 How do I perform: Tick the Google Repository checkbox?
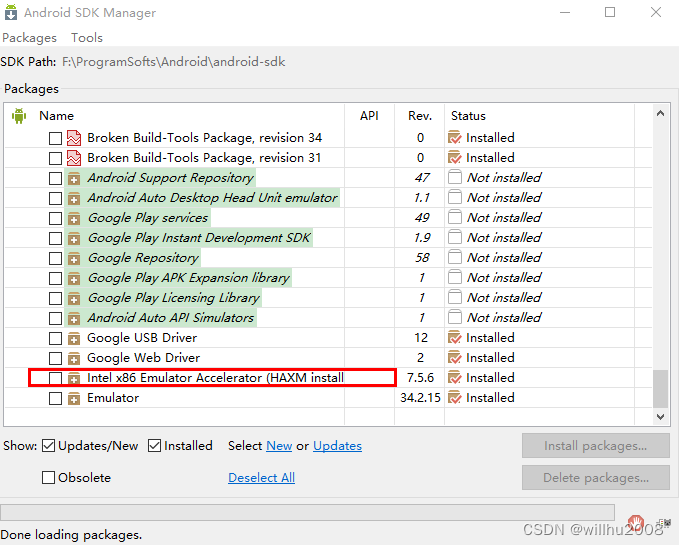tap(55, 258)
